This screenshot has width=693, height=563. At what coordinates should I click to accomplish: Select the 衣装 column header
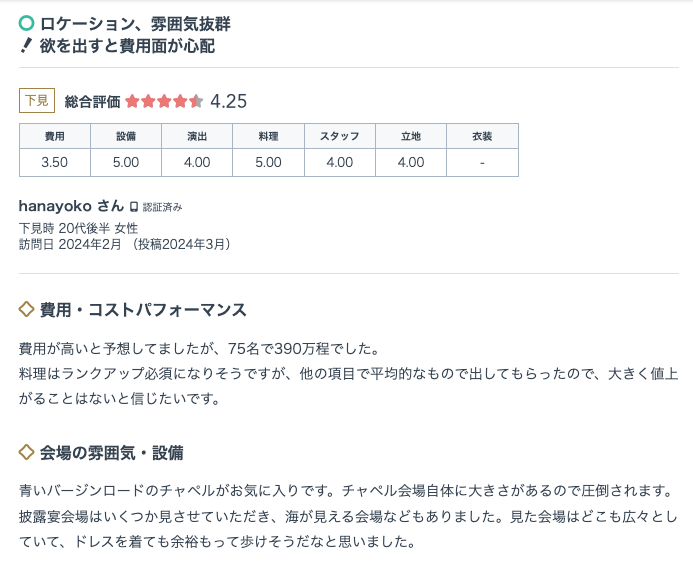pyautogui.click(x=482, y=136)
